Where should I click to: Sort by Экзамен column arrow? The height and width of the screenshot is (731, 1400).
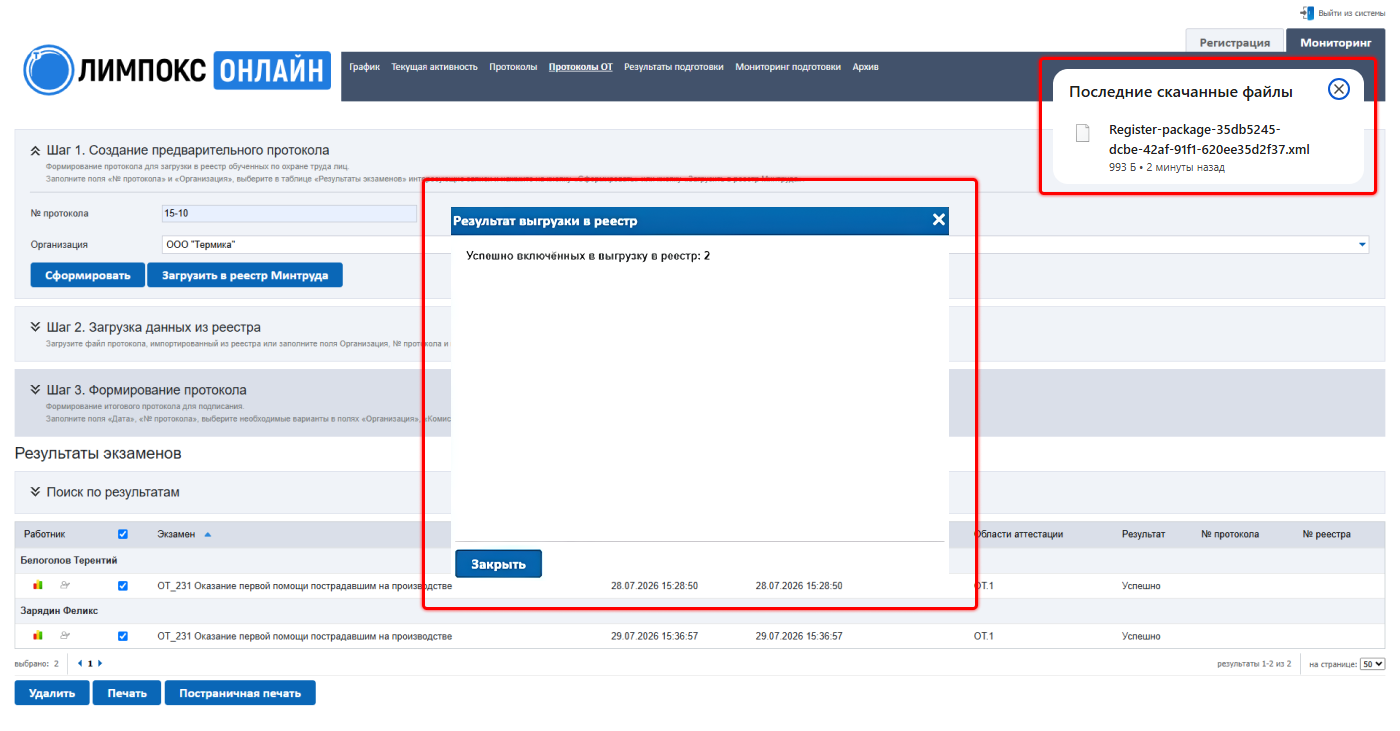point(208,534)
